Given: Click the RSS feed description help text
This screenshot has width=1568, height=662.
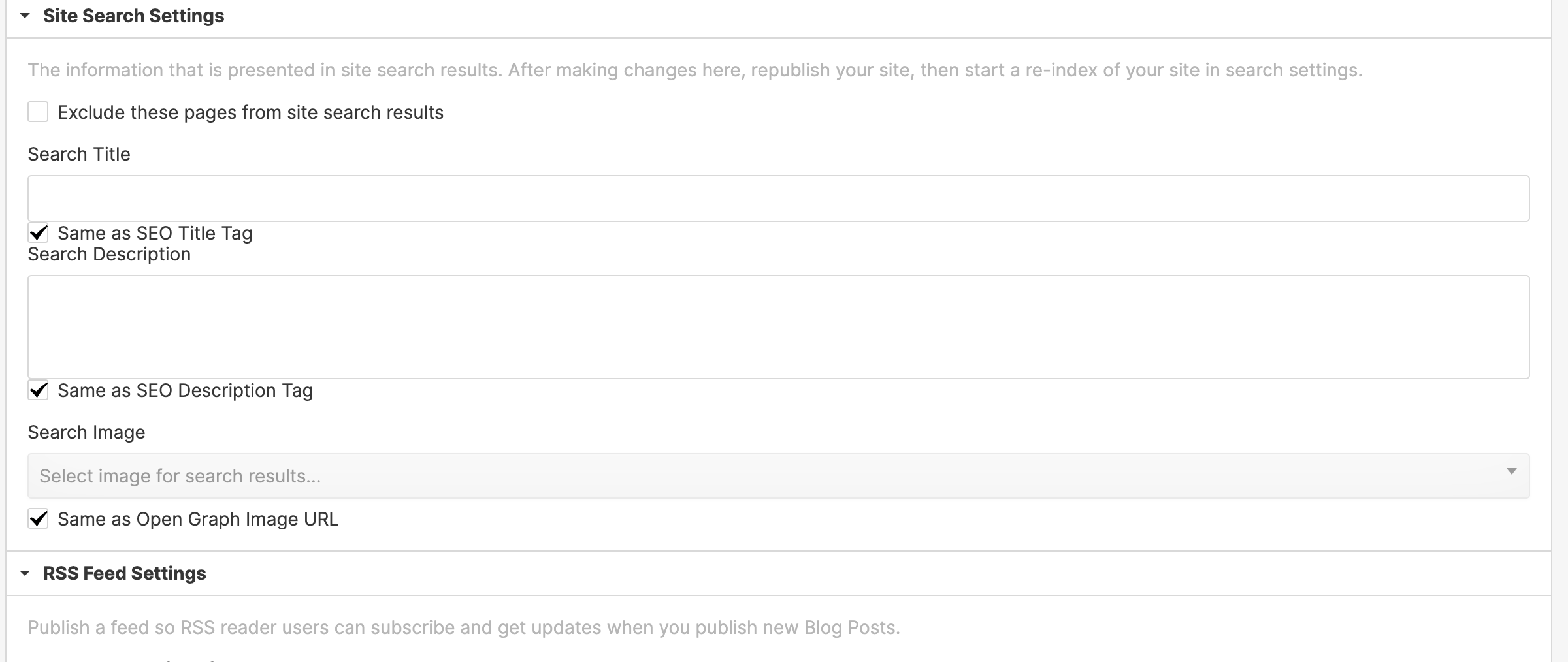Looking at the screenshot, I should tap(463, 627).
